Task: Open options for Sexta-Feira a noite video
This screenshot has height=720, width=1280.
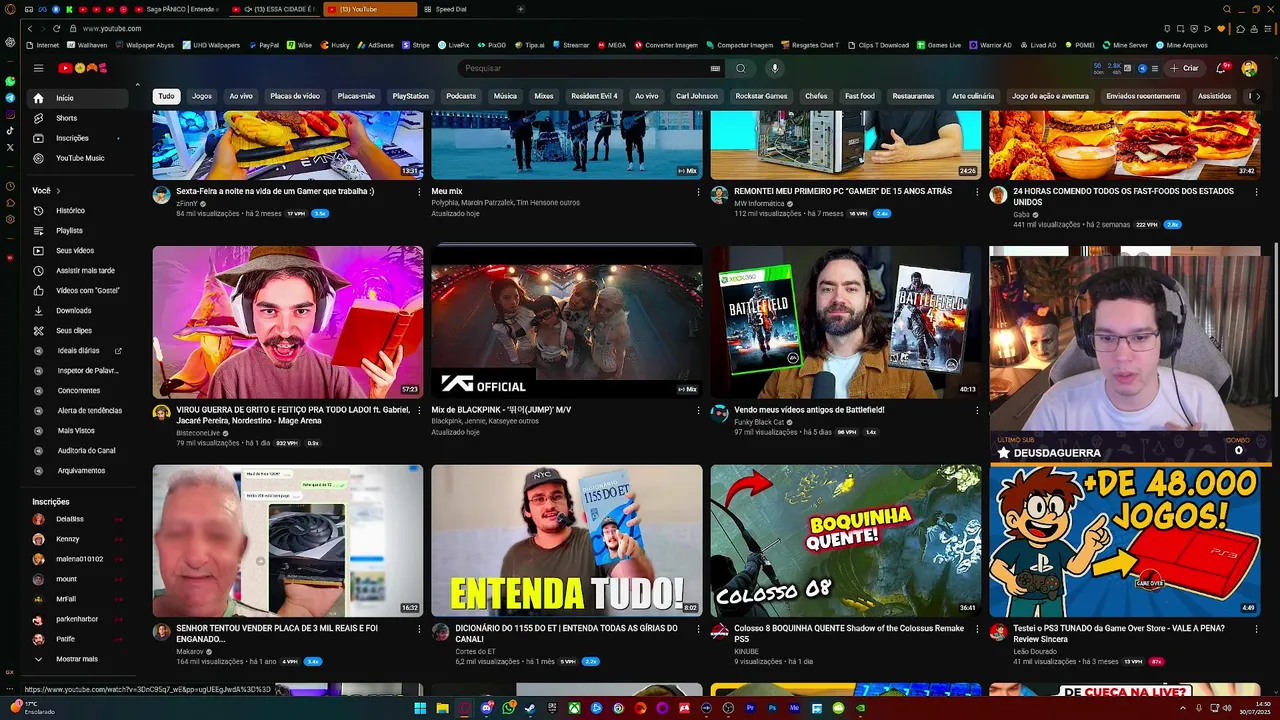Action: click(419, 192)
